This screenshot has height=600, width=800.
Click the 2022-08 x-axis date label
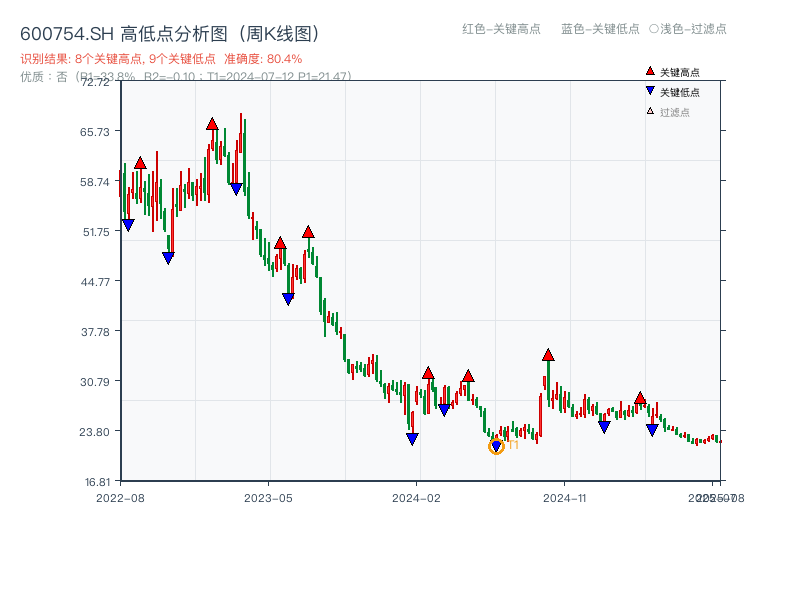(120, 498)
